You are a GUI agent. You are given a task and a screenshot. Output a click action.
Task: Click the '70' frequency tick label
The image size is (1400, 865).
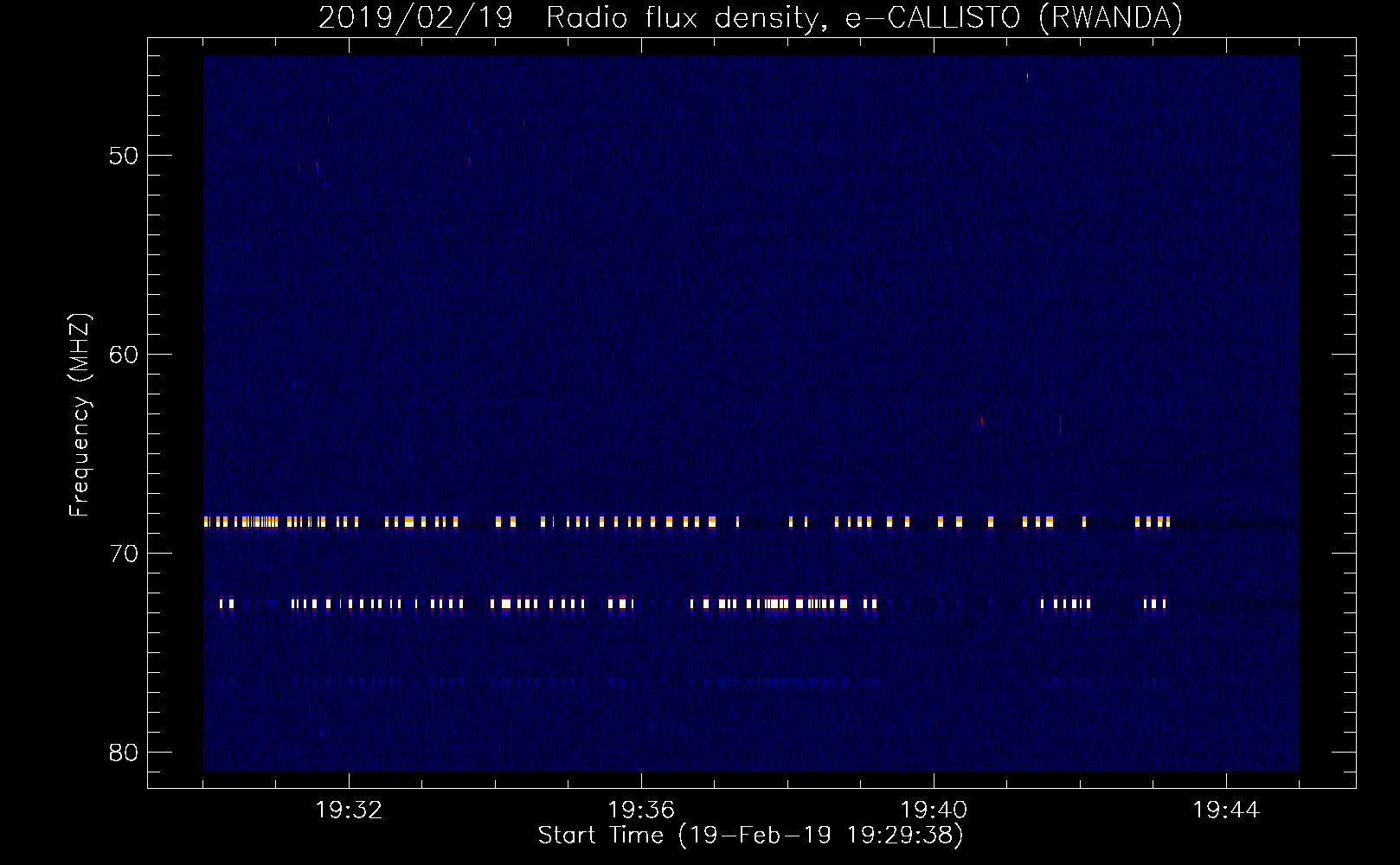[x=124, y=554]
